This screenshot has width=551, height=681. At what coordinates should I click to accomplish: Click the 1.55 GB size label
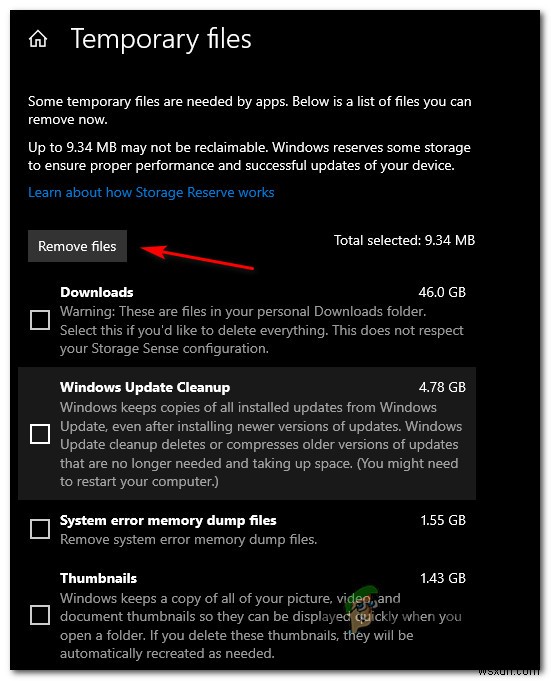point(443,520)
